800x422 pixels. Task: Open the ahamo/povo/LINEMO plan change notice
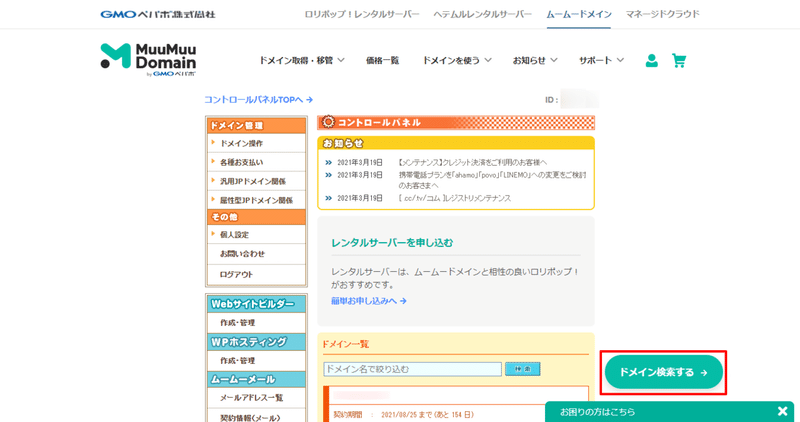click(x=492, y=180)
